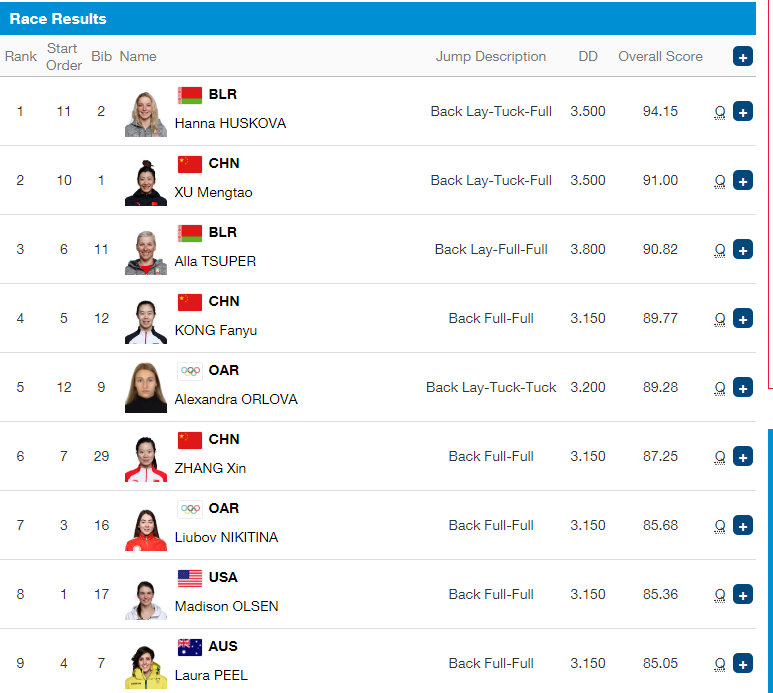Expand Laura PEEL's result with plus icon
The image size is (773, 693).
point(742,663)
